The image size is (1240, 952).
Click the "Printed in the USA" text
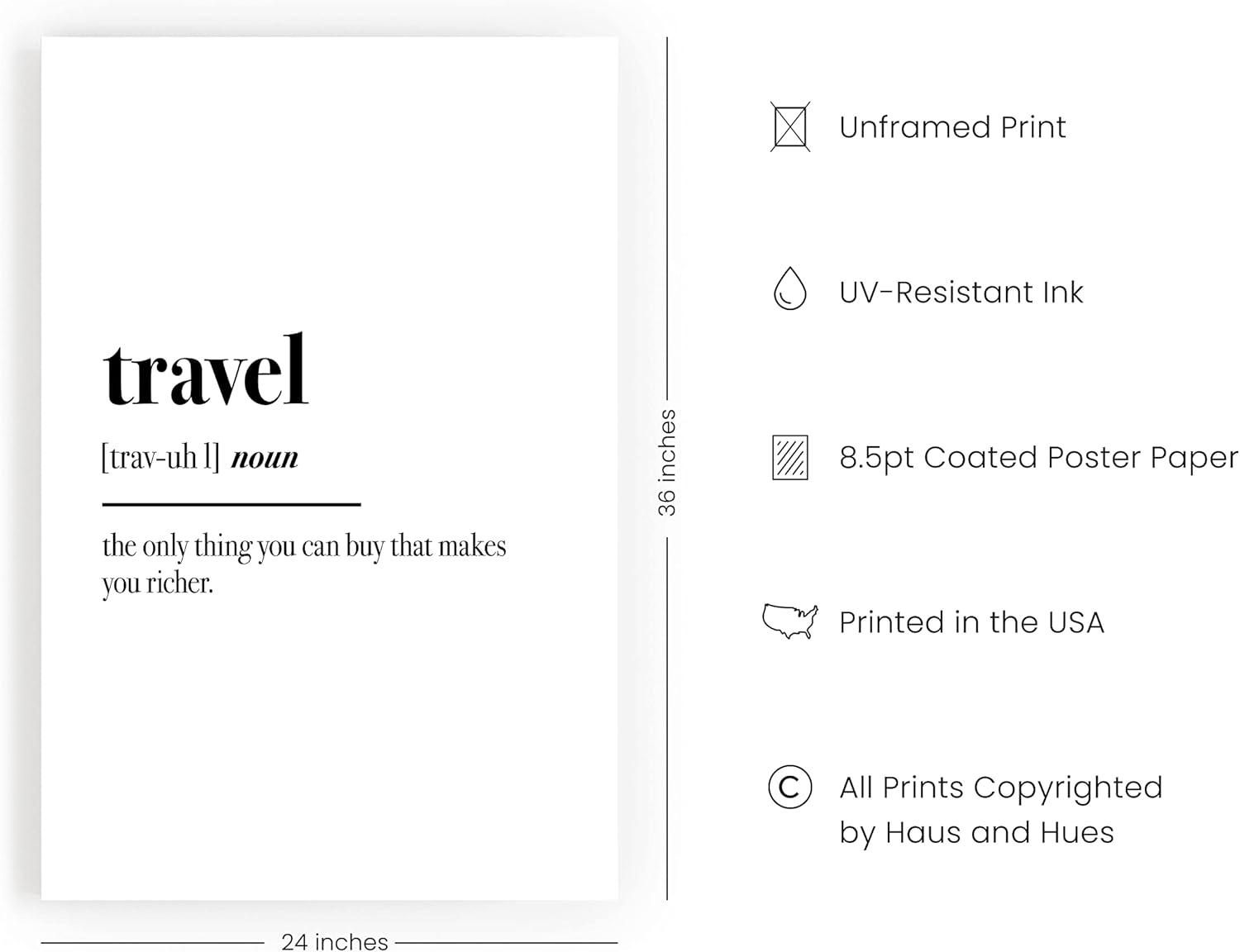click(971, 622)
